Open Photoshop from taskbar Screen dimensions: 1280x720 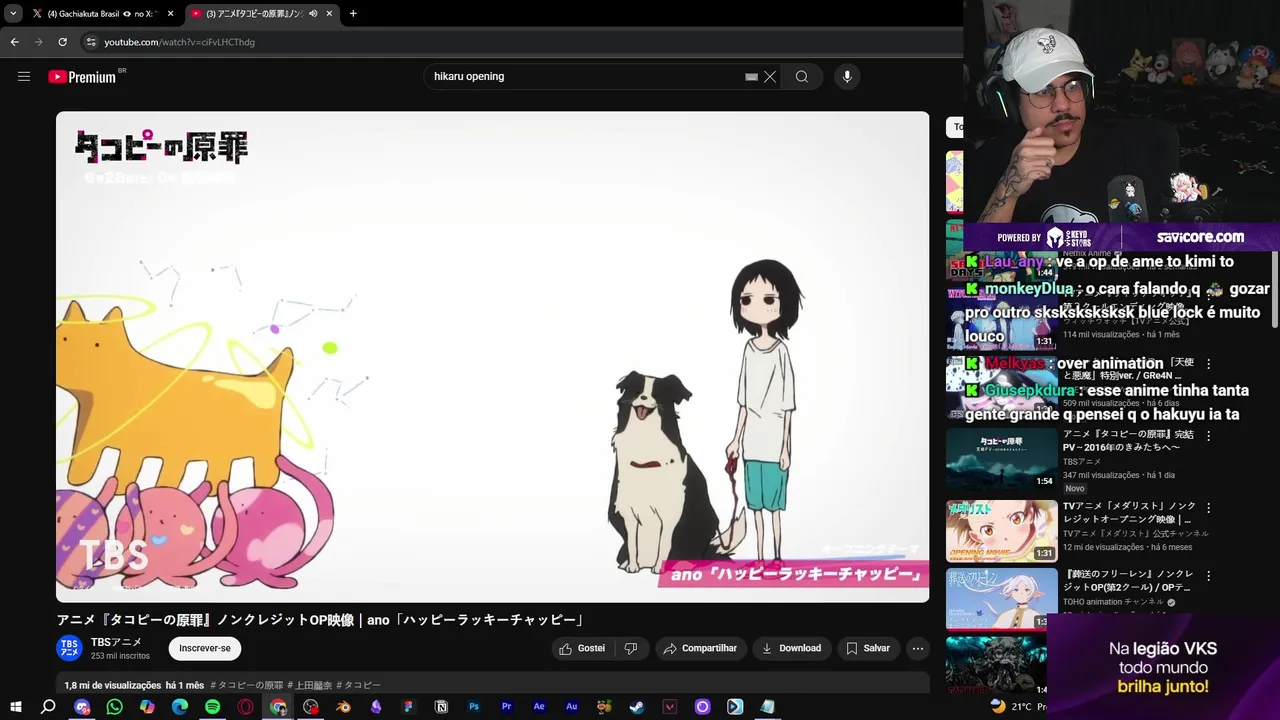474,706
